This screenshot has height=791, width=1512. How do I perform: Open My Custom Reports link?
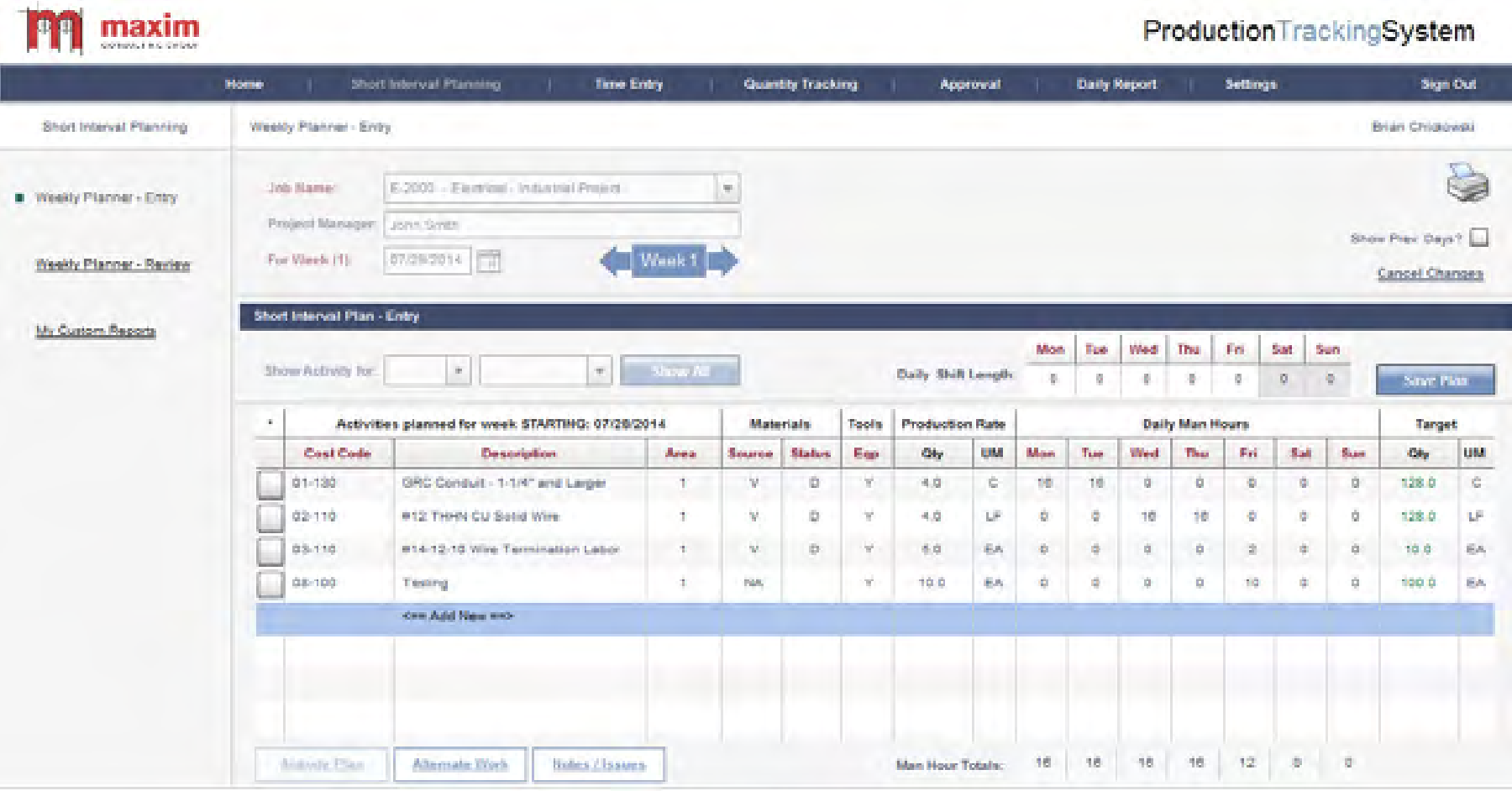pyautogui.click(x=96, y=330)
